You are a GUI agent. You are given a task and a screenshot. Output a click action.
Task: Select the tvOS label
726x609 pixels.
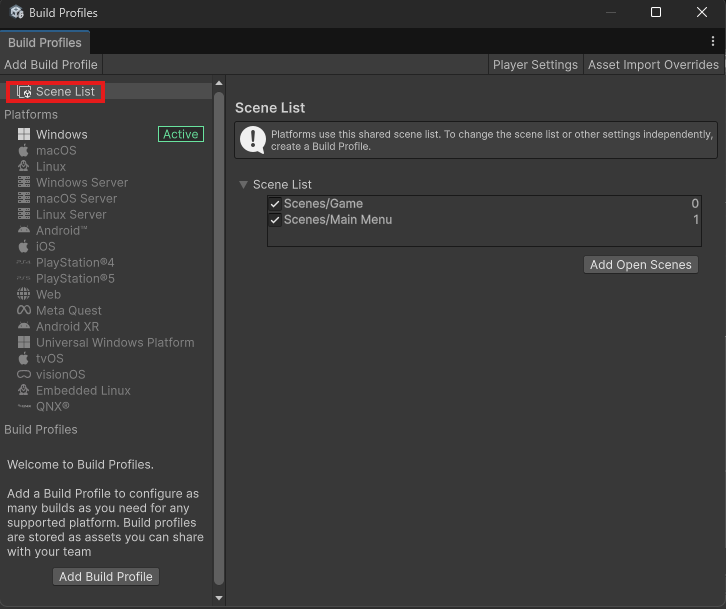click(x=50, y=358)
